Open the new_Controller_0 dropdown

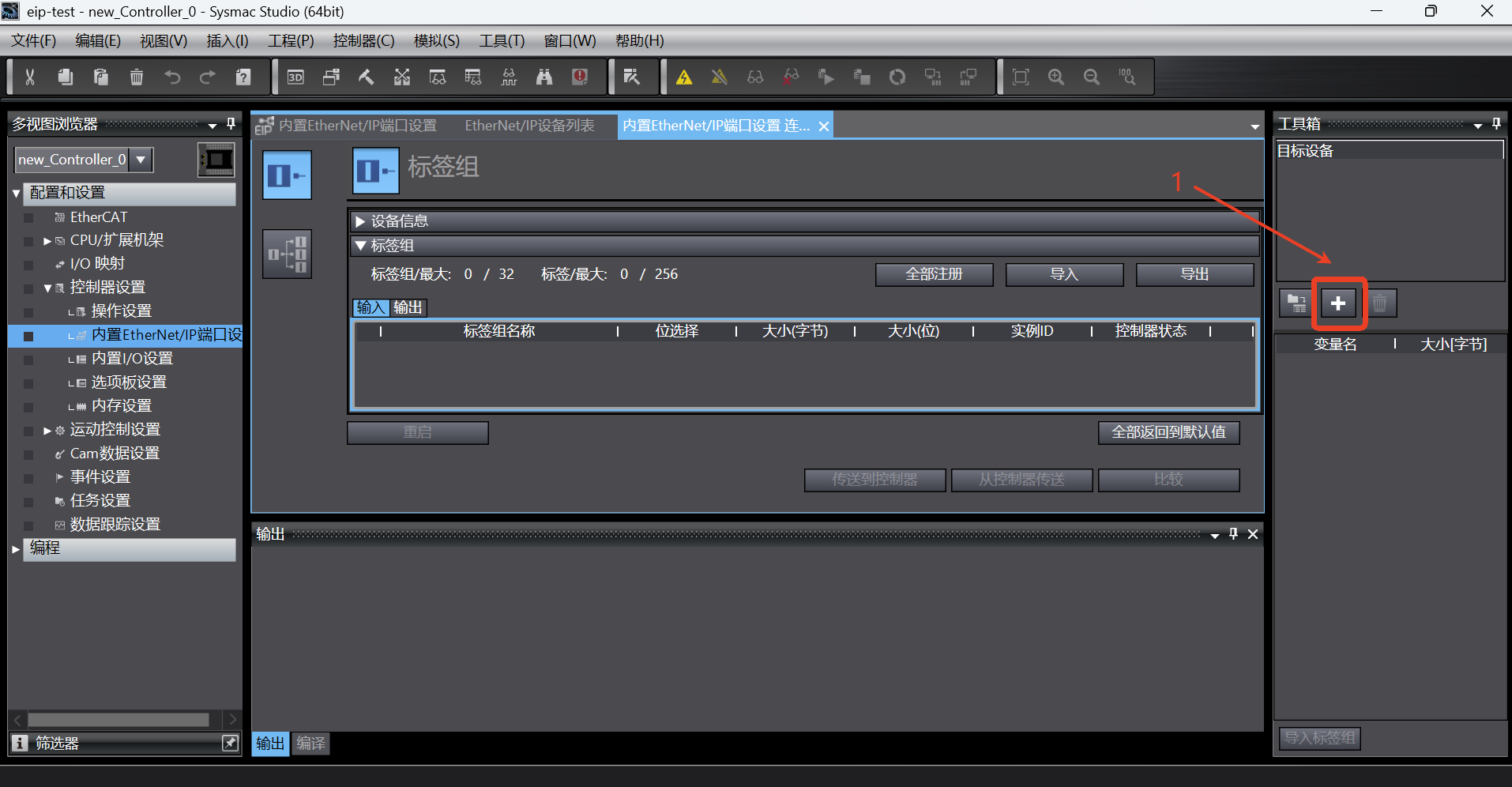[x=141, y=160]
